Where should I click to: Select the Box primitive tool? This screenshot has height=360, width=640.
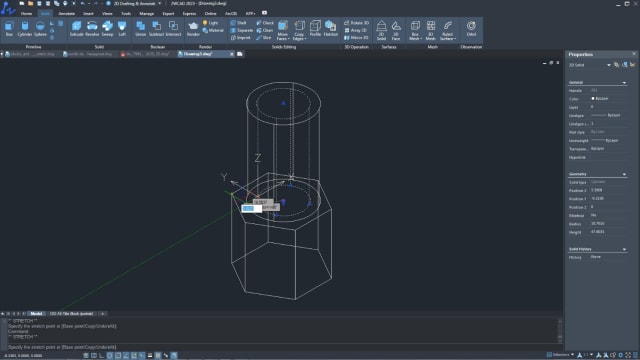[9, 29]
